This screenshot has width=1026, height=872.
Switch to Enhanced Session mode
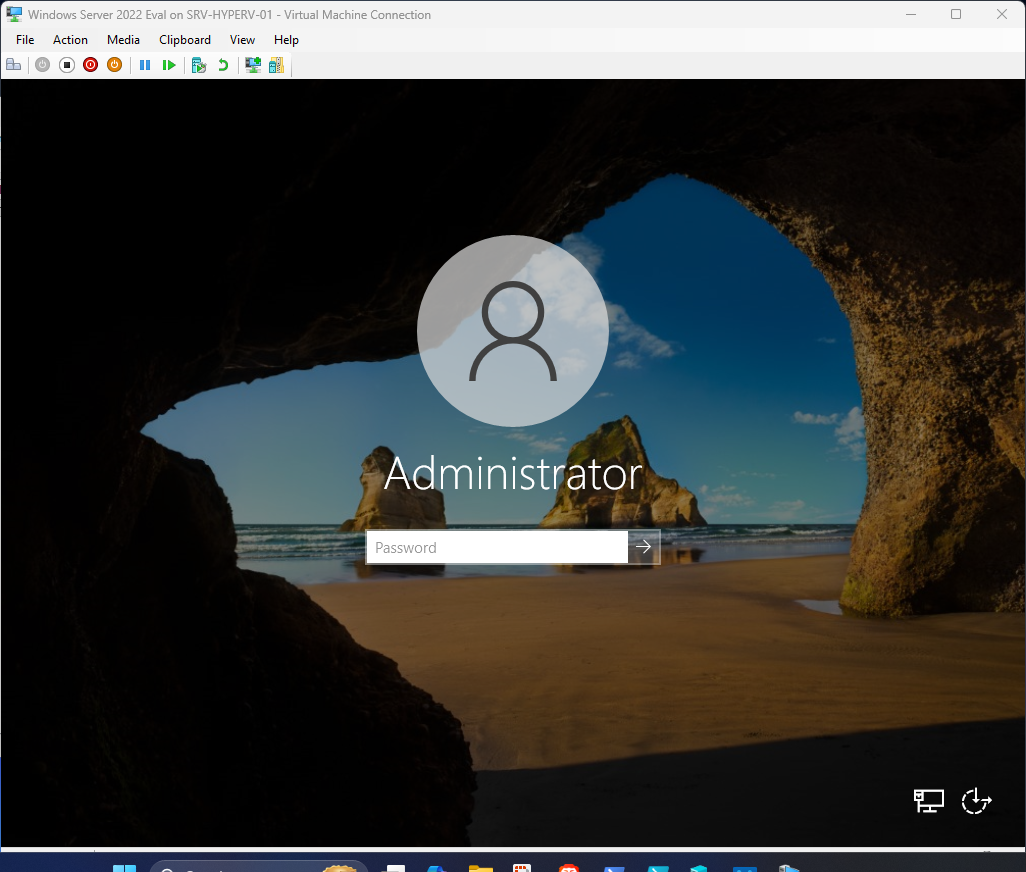(252, 64)
